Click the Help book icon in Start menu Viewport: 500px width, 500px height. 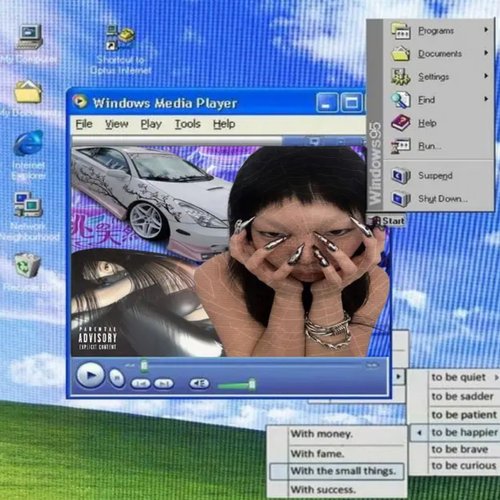[400, 123]
